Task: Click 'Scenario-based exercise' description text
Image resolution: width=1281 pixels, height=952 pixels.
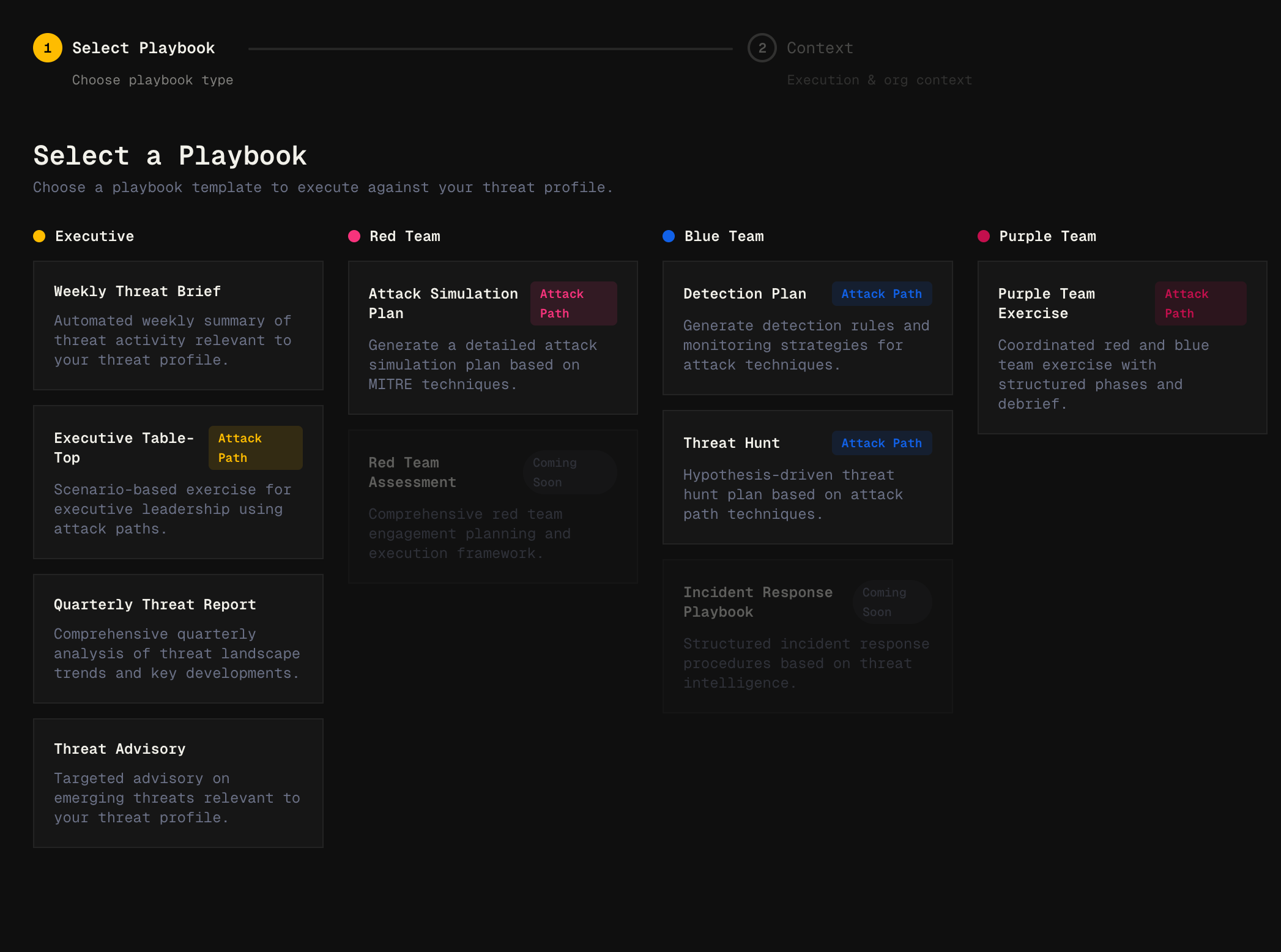Action: (x=173, y=509)
